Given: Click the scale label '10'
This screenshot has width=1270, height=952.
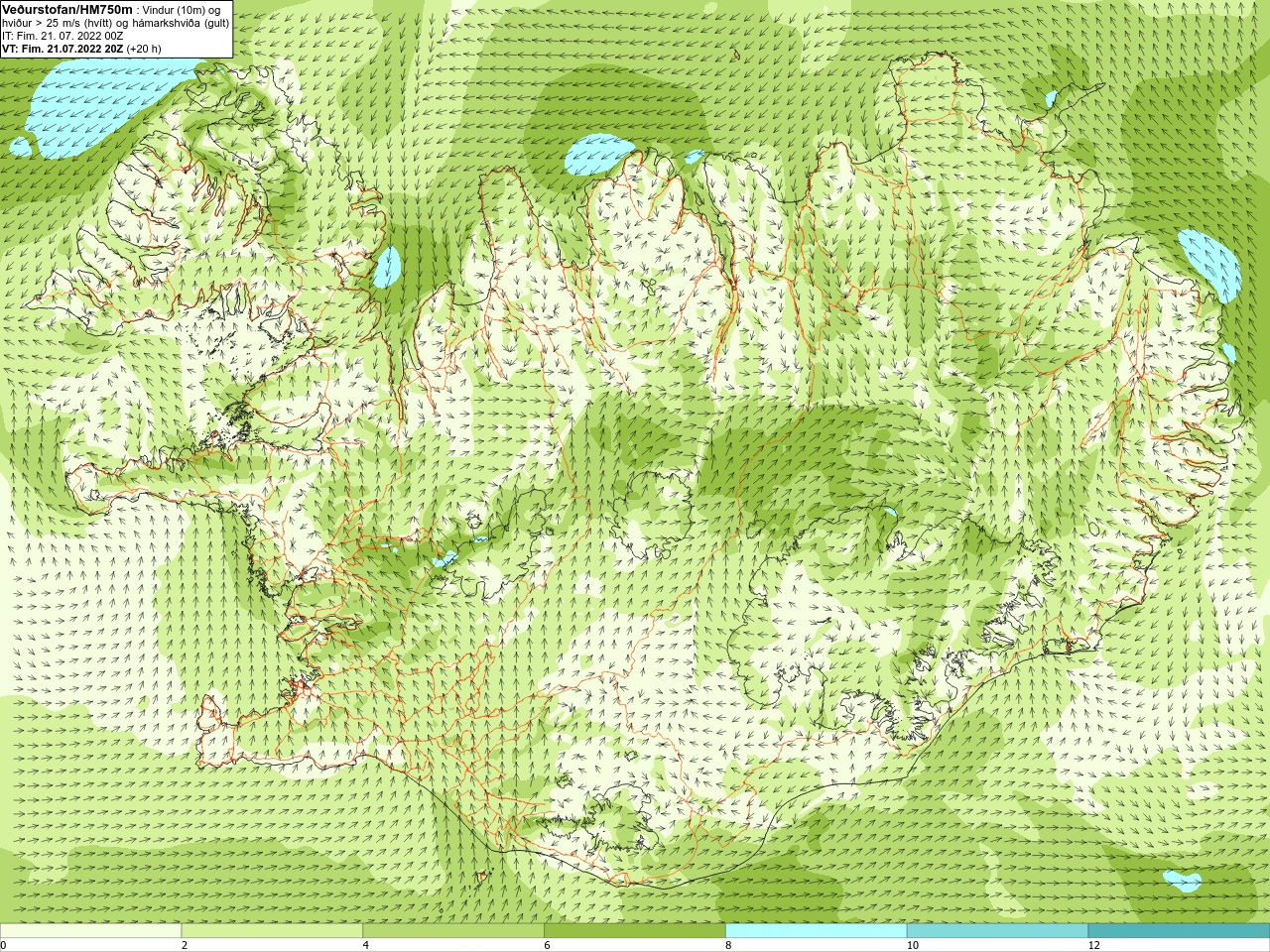Looking at the screenshot, I should [912, 945].
